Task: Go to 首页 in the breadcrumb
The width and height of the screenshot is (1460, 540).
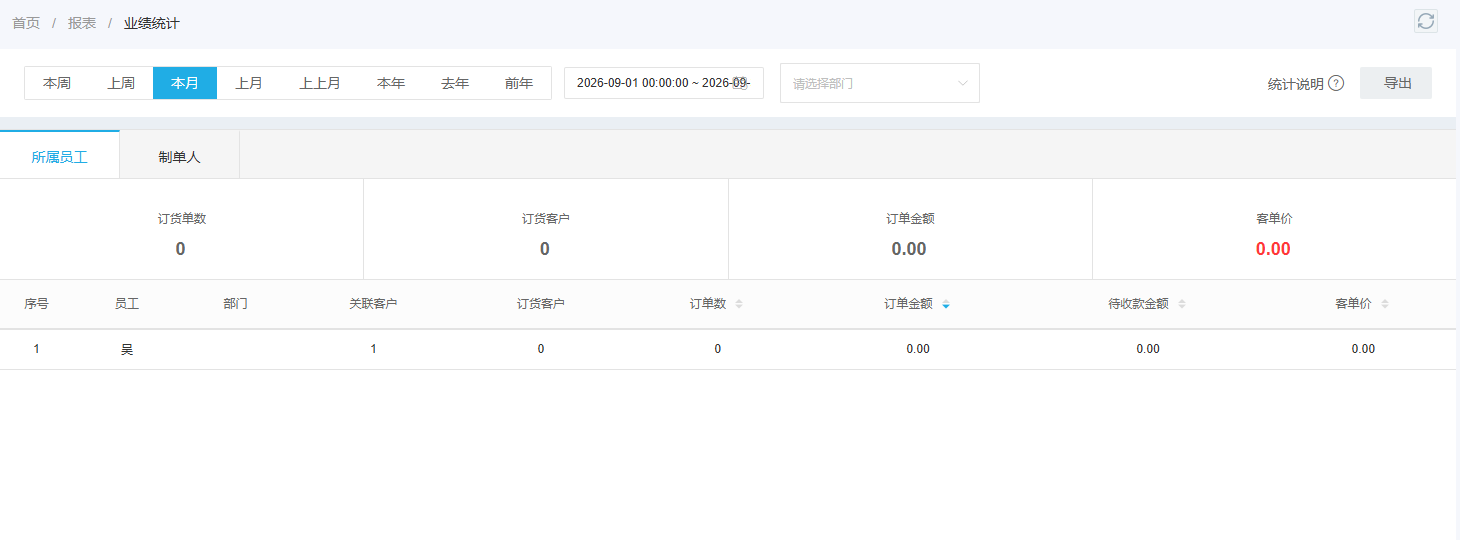Action: (x=26, y=23)
